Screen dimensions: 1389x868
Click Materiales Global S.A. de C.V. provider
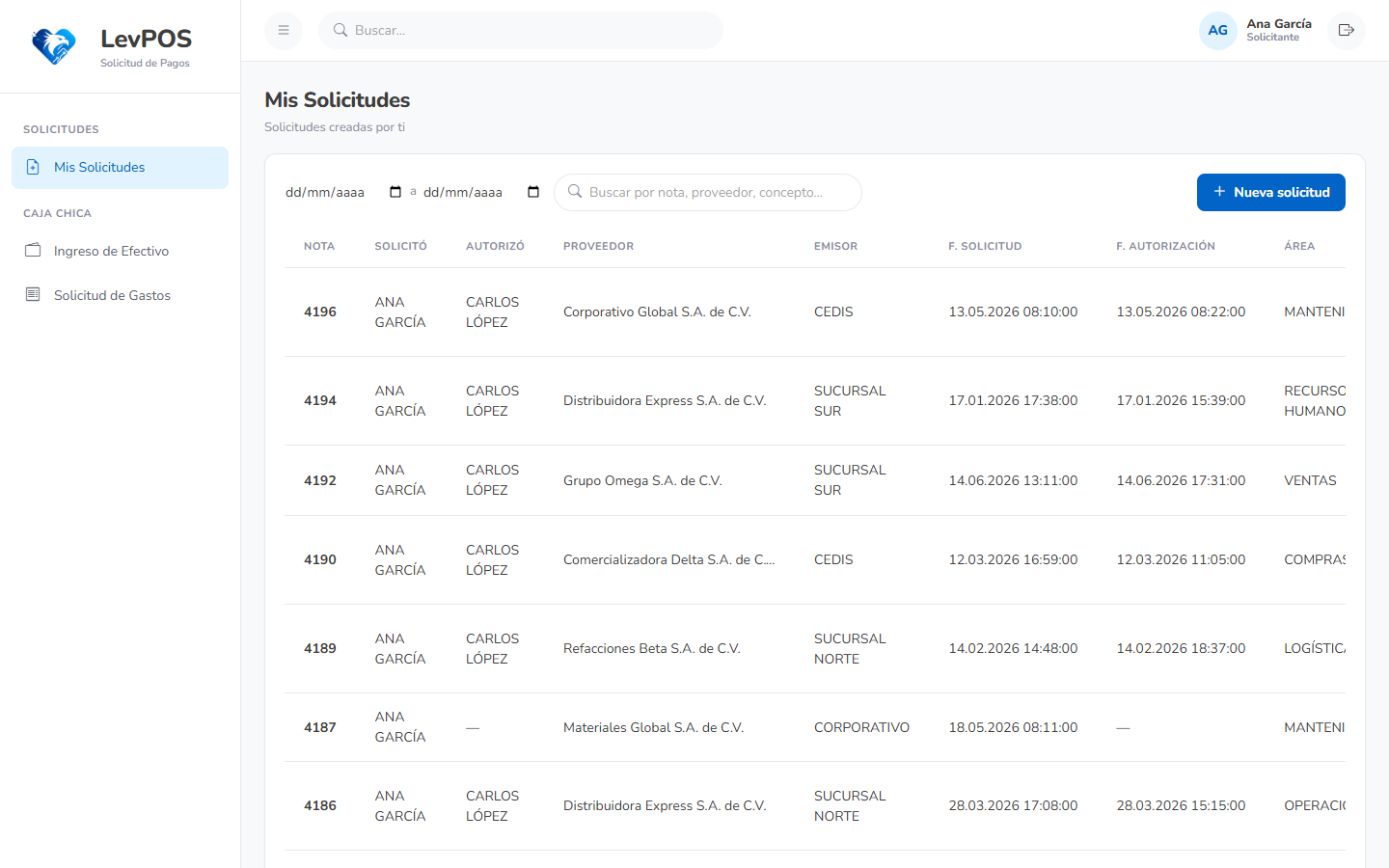pyautogui.click(x=654, y=727)
